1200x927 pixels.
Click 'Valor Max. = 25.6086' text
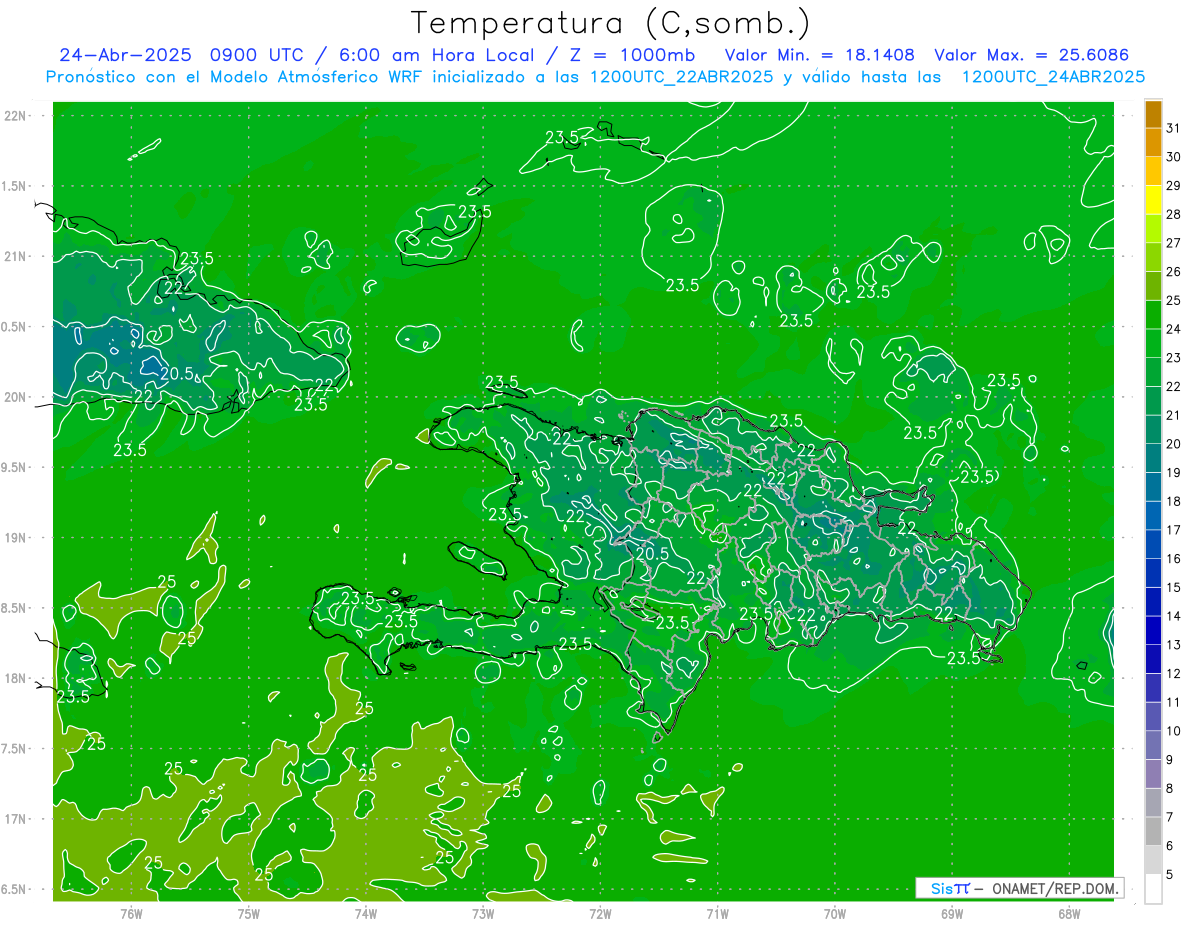click(1032, 55)
